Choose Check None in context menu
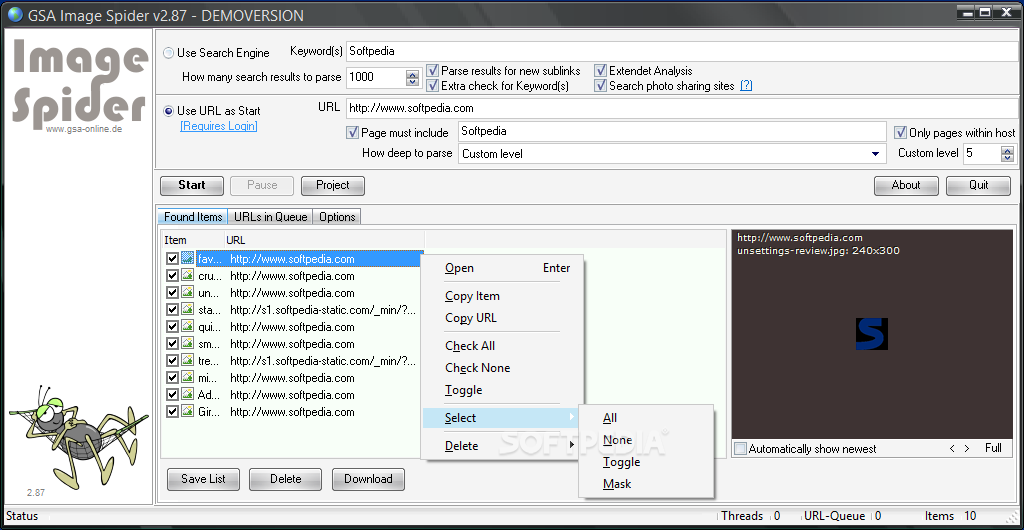The image size is (1024, 530). pyautogui.click(x=502, y=367)
